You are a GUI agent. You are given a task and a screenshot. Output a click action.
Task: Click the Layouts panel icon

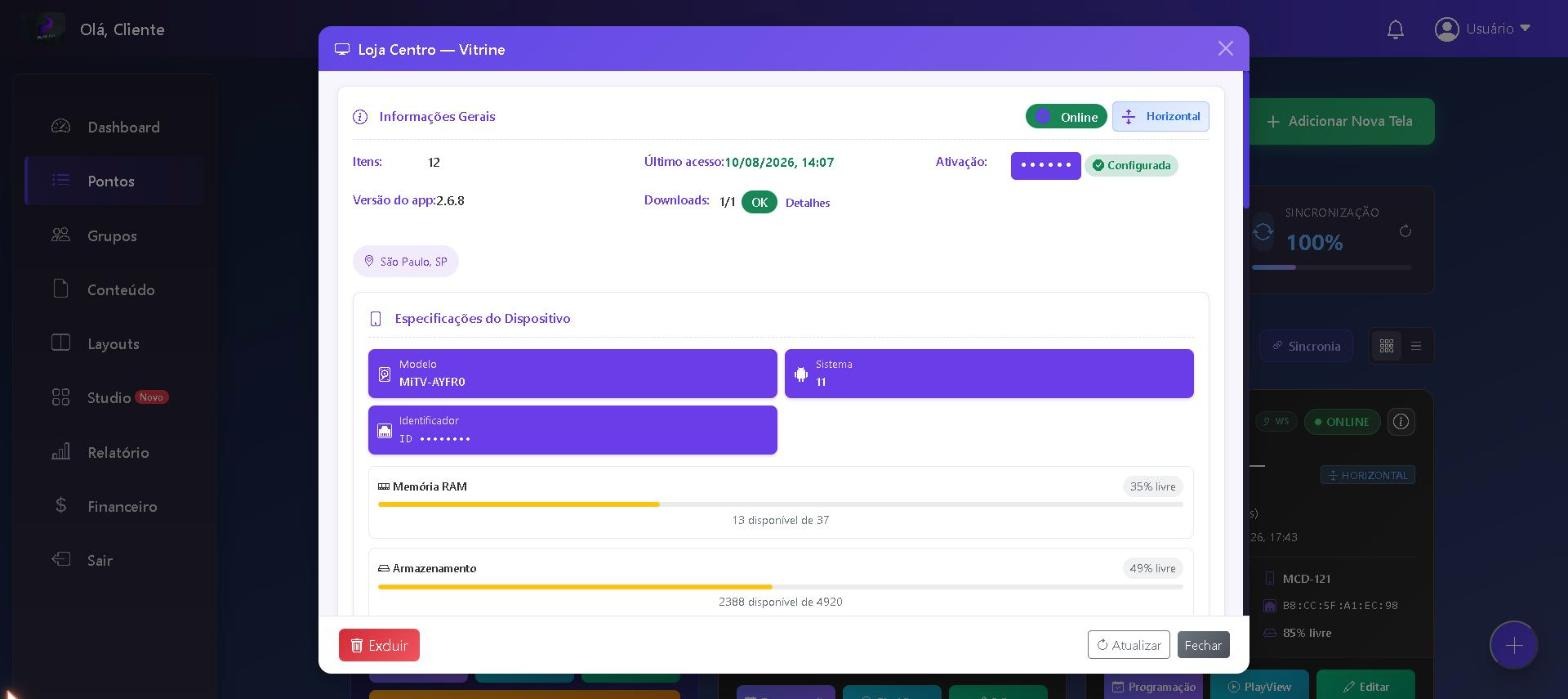coord(61,342)
